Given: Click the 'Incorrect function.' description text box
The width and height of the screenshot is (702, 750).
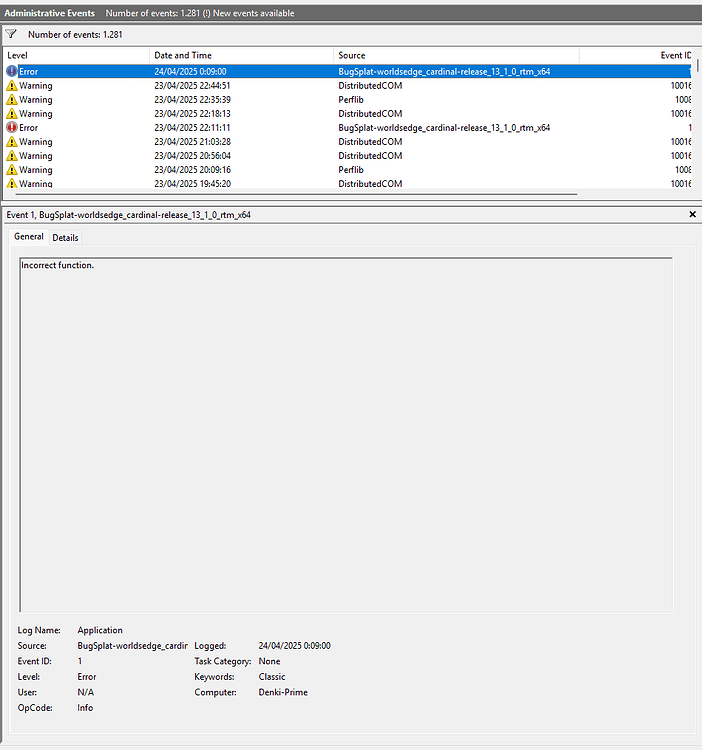Looking at the screenshot, I should click(x=346, y=435).
